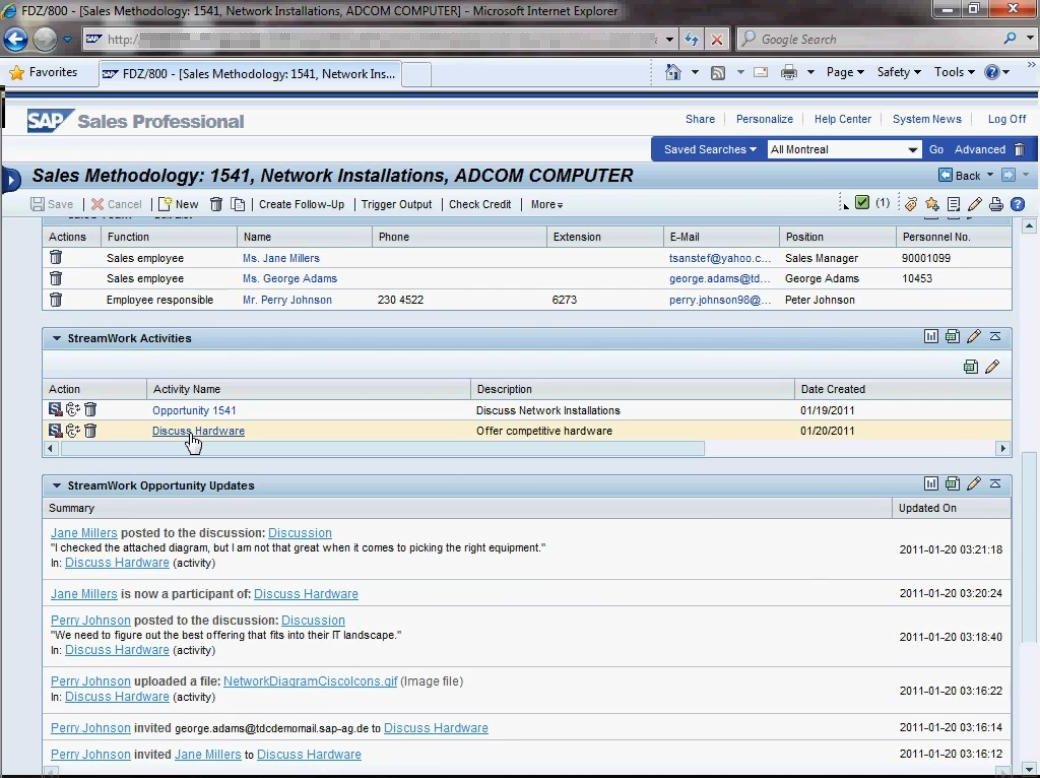Click the Create Follow-Up button

click(x=302, y=204)
